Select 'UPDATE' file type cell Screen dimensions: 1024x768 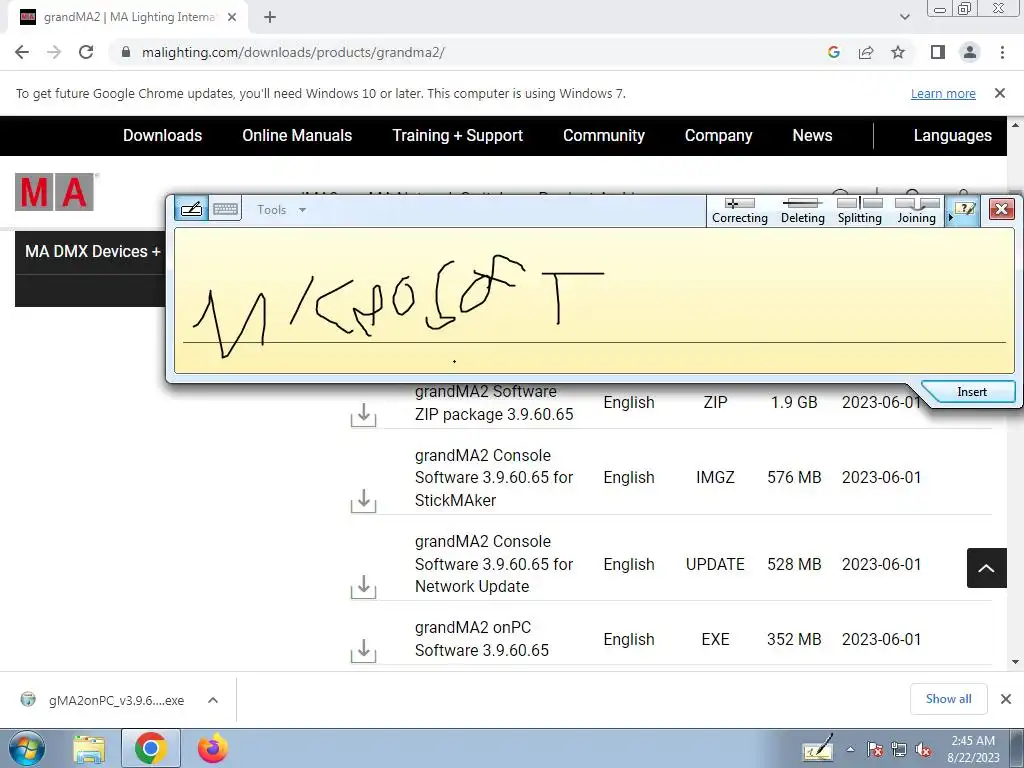tap(715, 564)
